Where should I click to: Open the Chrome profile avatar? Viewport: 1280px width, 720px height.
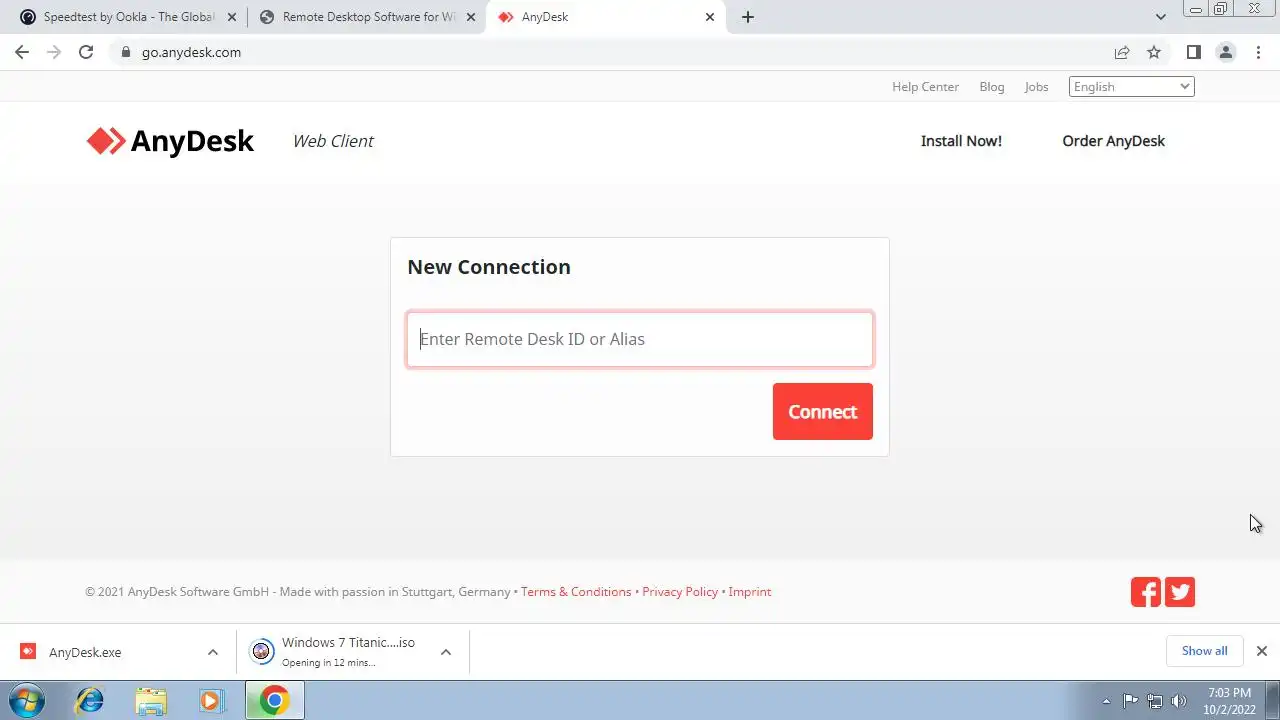click(x=1226, y=52)
